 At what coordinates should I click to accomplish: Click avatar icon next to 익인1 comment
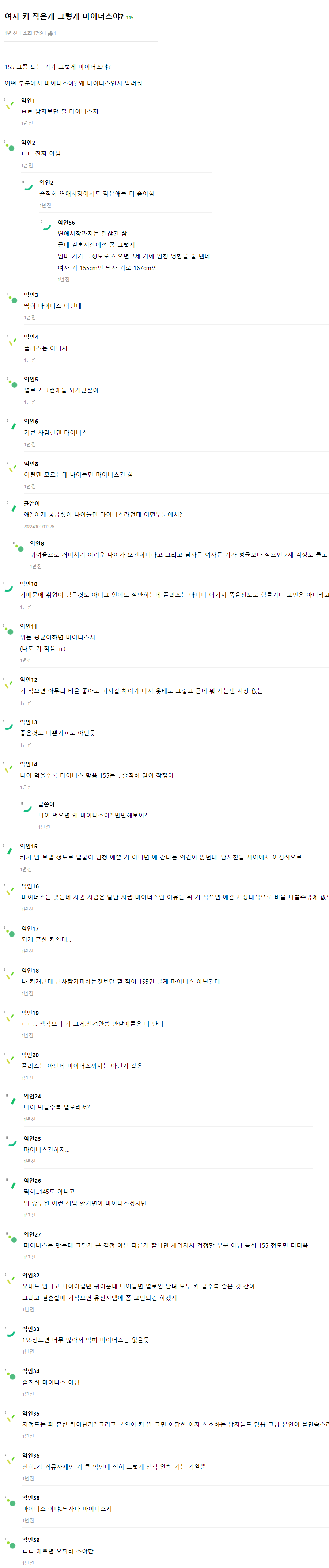(8, 105)
